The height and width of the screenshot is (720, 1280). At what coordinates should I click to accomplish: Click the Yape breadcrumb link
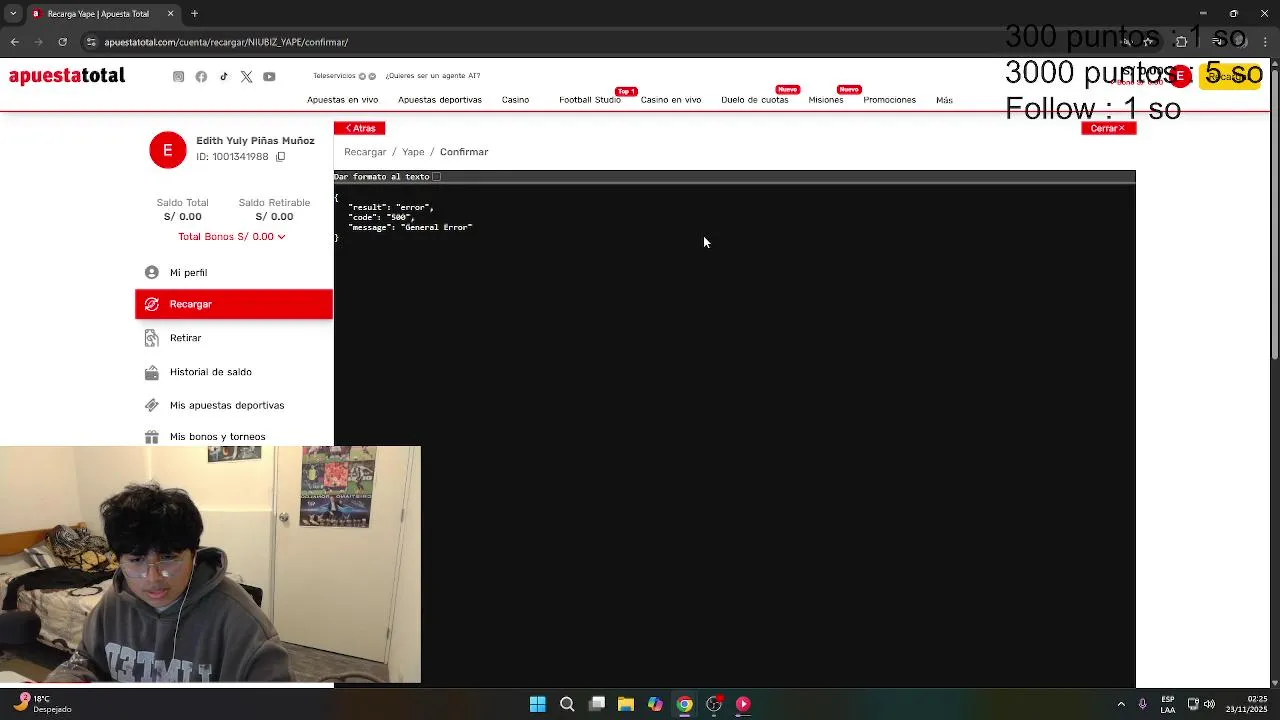coord(413,152)
